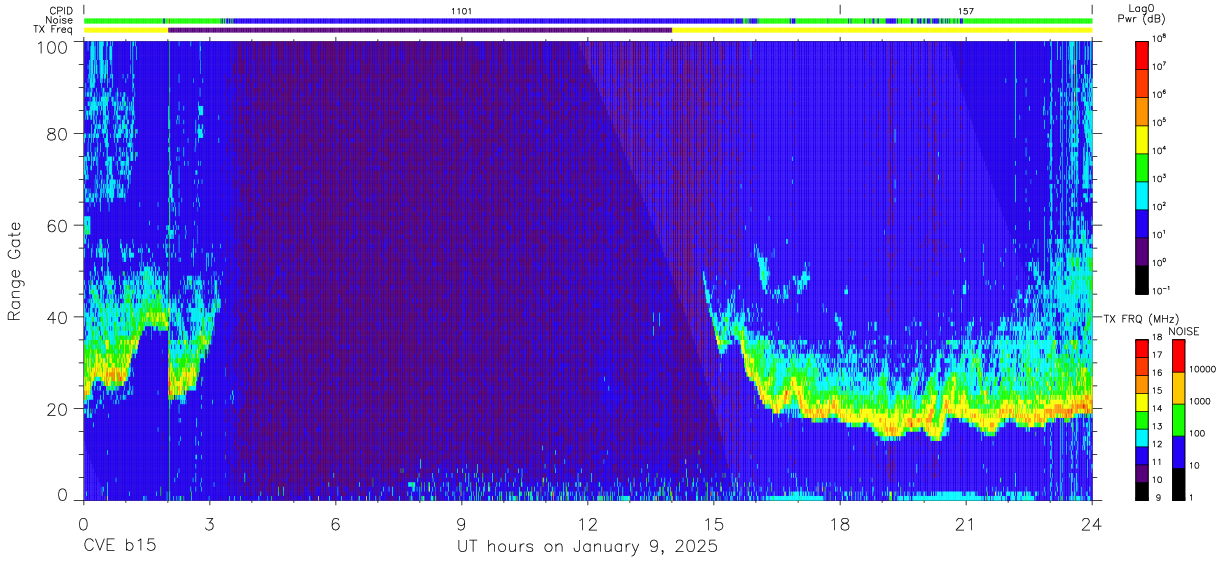This screenshot has width=1228, height=567.
Task: Click the purple section of the TX Freq strip
Action: [420, 30]
